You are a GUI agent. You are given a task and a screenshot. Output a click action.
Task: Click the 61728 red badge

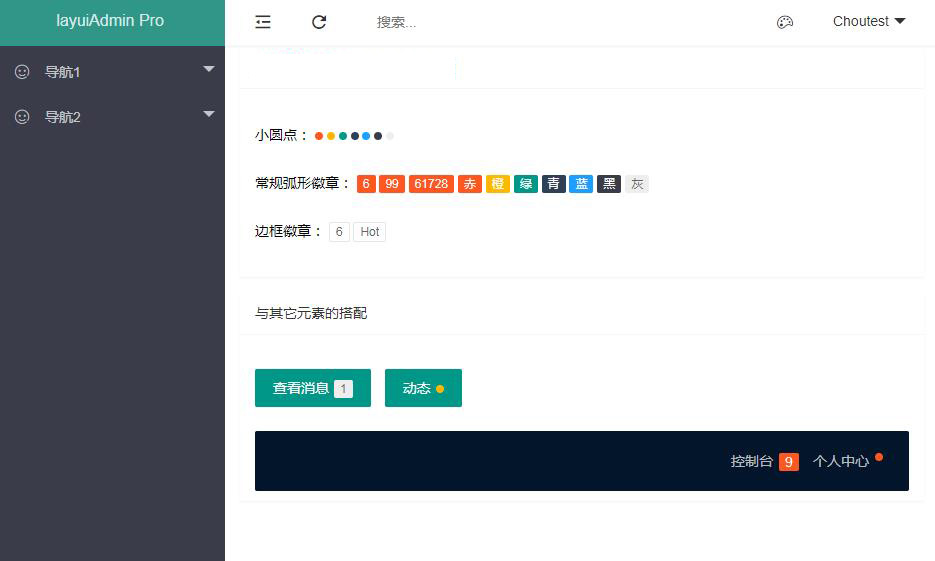(x=431, y=184)
